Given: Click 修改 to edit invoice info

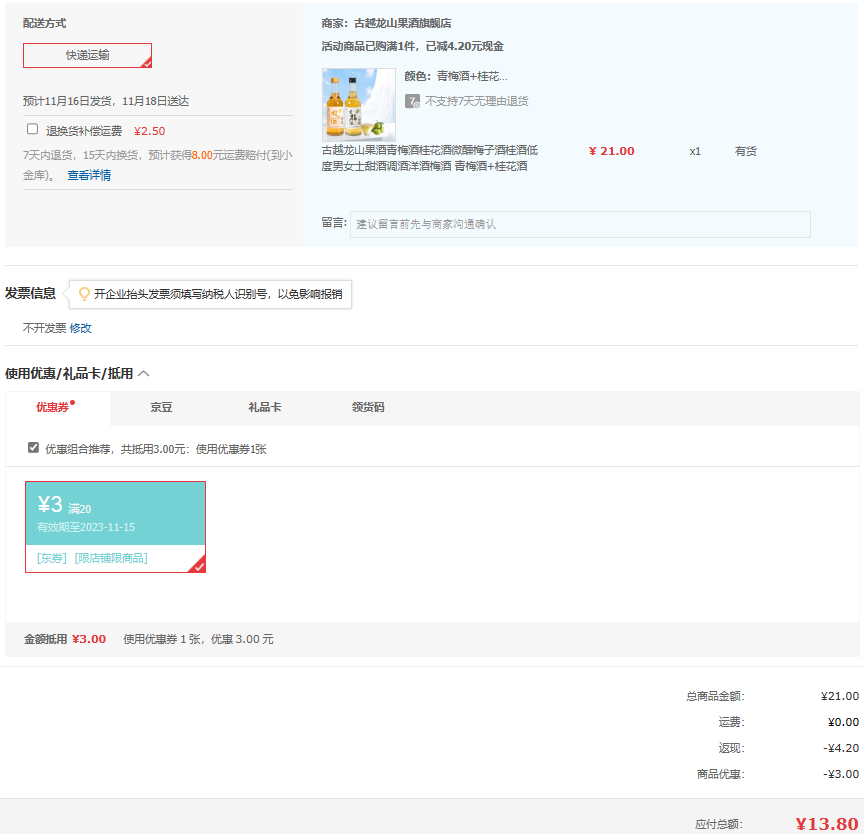Looking at the screenshot, I should click(x=80, y=328).
